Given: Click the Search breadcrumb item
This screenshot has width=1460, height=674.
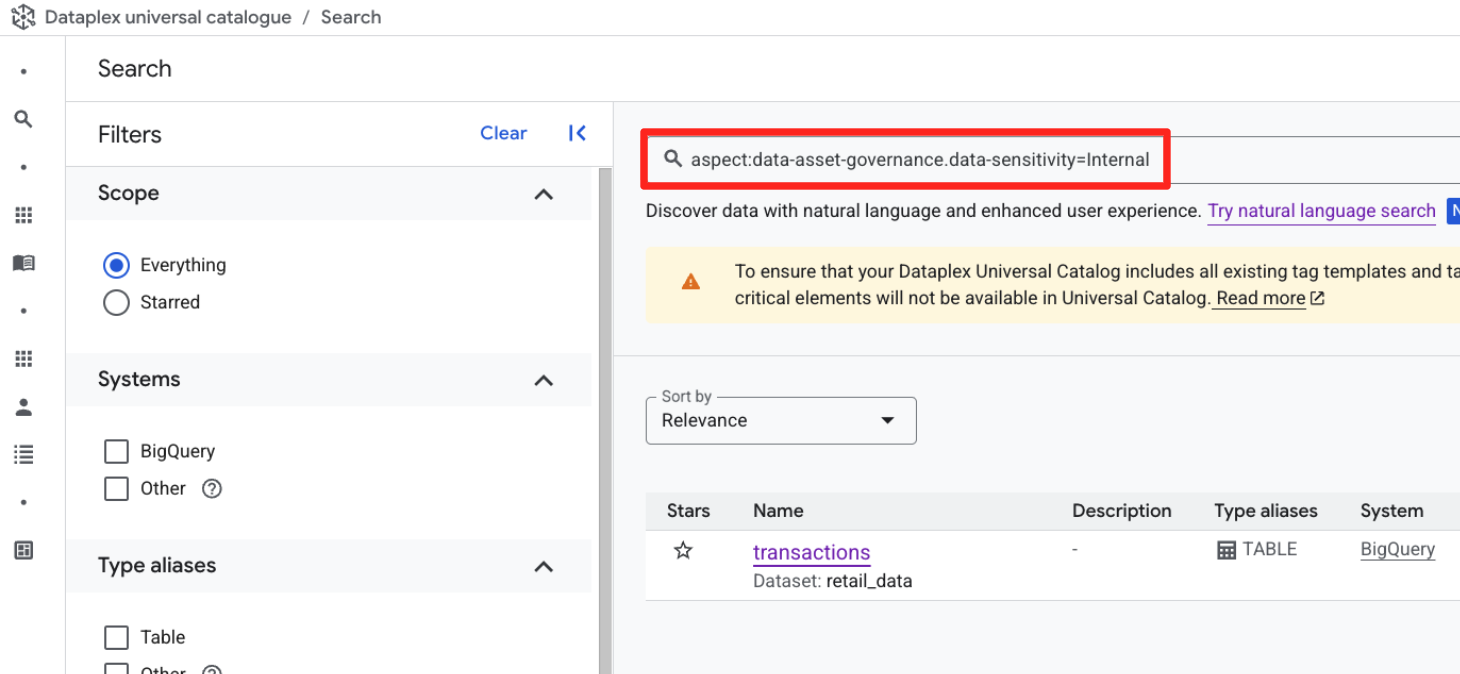Looking at the screenshot, I should (x=350, y=17).
